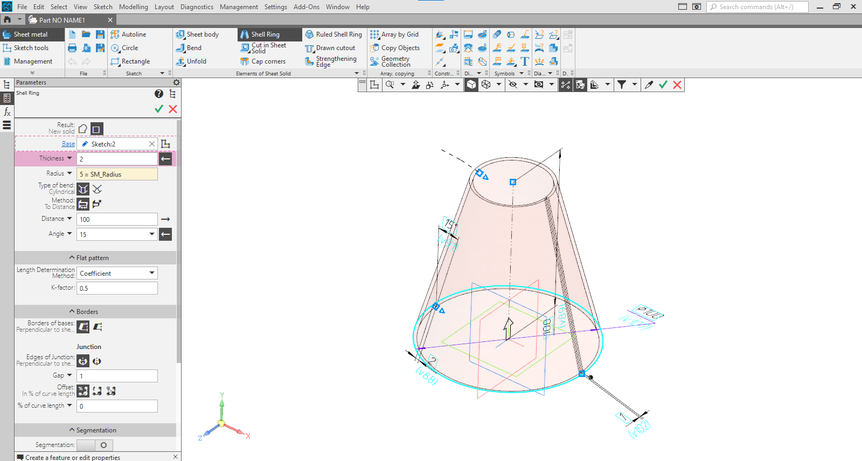Open the Gap label dropdown arrow
The width and height of the screenshot is (862, 461).
click(x=69, y=375)
